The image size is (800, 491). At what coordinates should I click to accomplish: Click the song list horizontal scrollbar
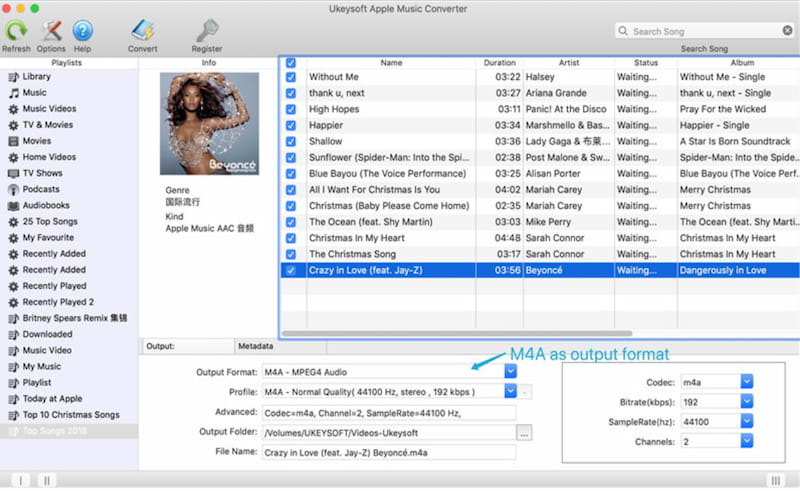tap(457, 334)
